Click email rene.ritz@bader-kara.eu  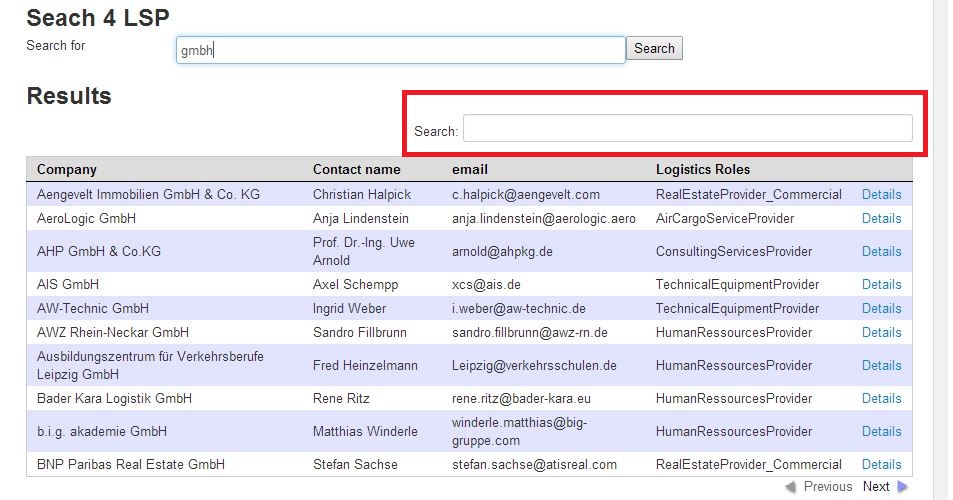tap(521, 399)
